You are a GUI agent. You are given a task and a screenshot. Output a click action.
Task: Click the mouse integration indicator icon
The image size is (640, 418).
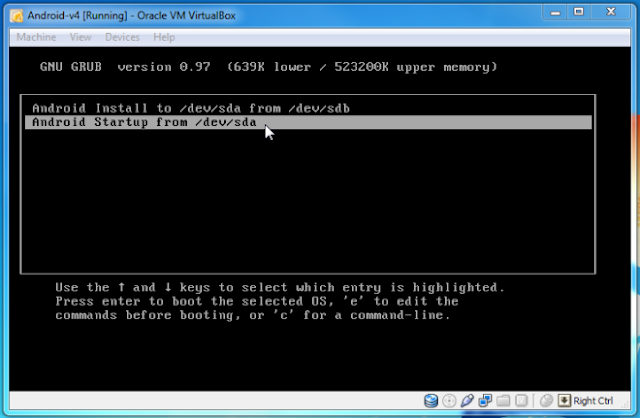[546, 401]
